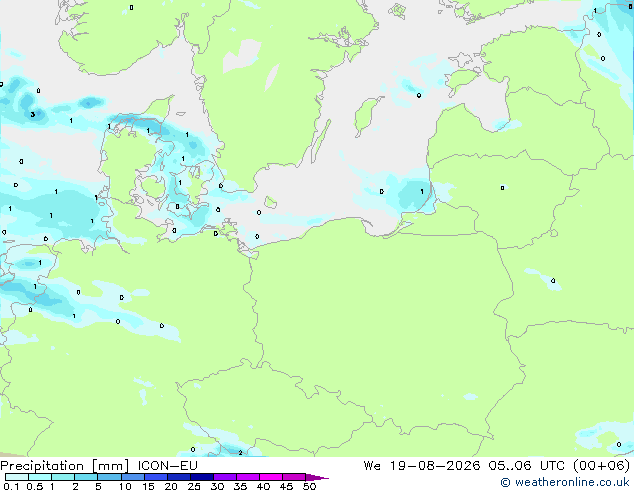Pick the 30–35 mm purple swatch

(225, 477)
